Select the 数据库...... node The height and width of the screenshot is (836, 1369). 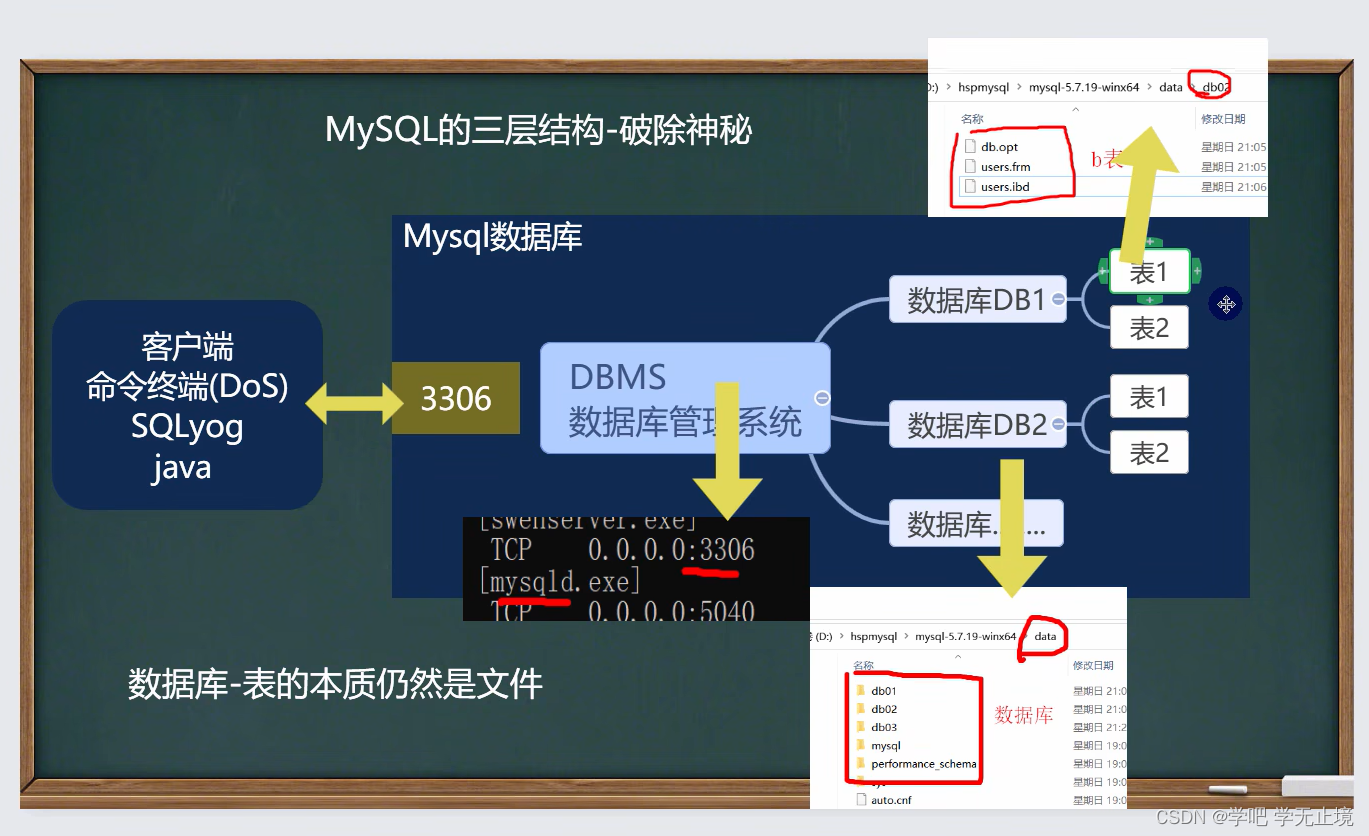[x=976, y=523]
